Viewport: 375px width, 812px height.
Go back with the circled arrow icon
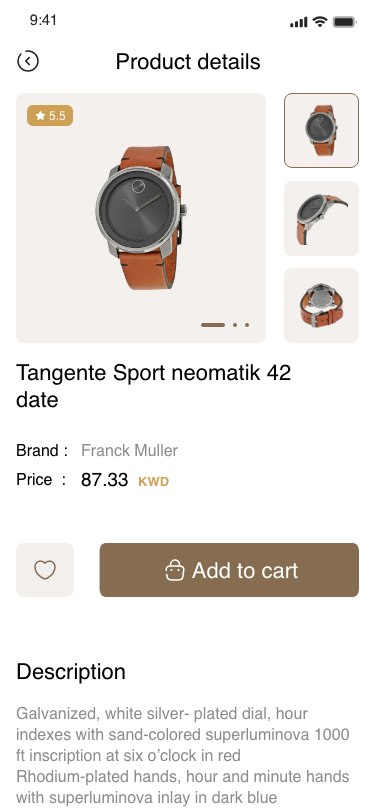pyautogui.click(x=28, y=61)
